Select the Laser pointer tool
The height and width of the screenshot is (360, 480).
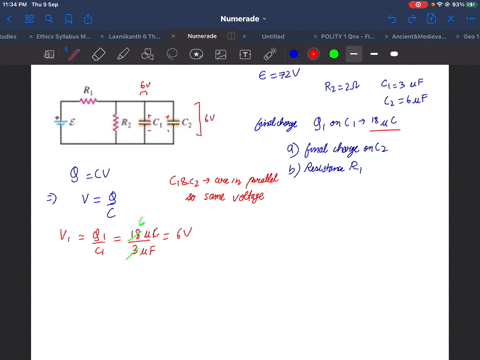pyautogui.click(x=270, y=54)
